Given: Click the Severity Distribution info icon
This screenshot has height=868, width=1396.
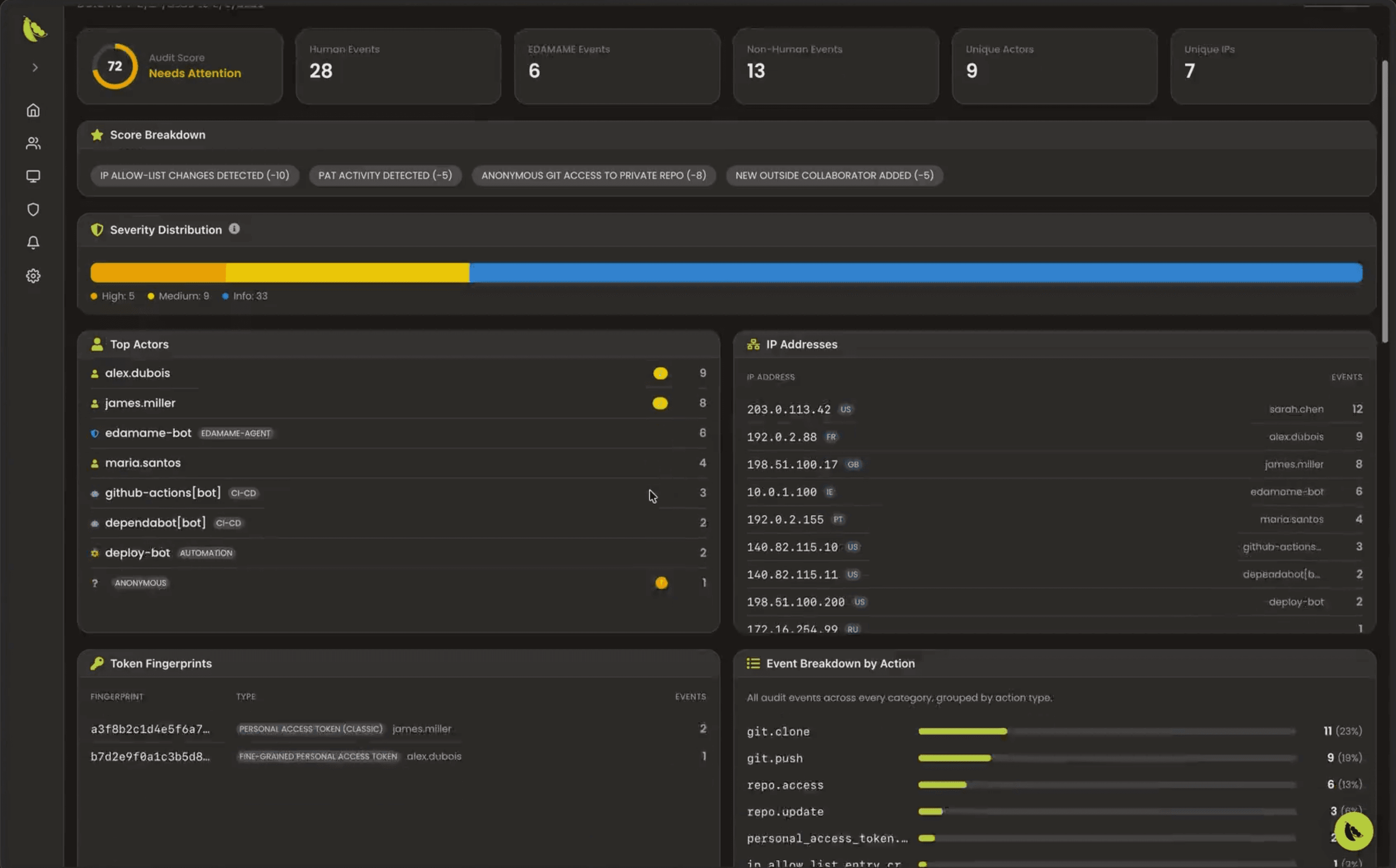Looking at the screenshot, I should coord(234,229).
